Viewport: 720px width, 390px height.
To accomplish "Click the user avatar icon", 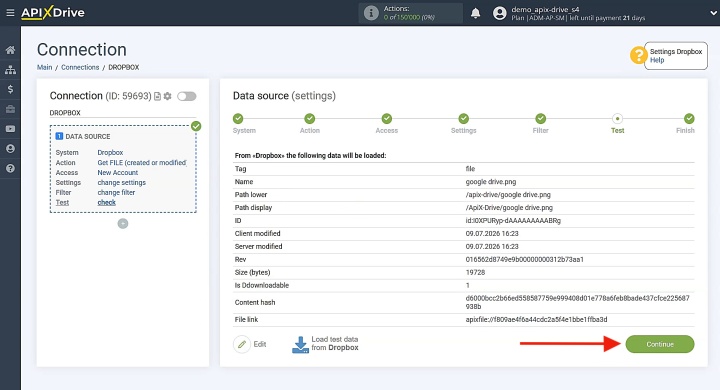I will pos(500,13).
